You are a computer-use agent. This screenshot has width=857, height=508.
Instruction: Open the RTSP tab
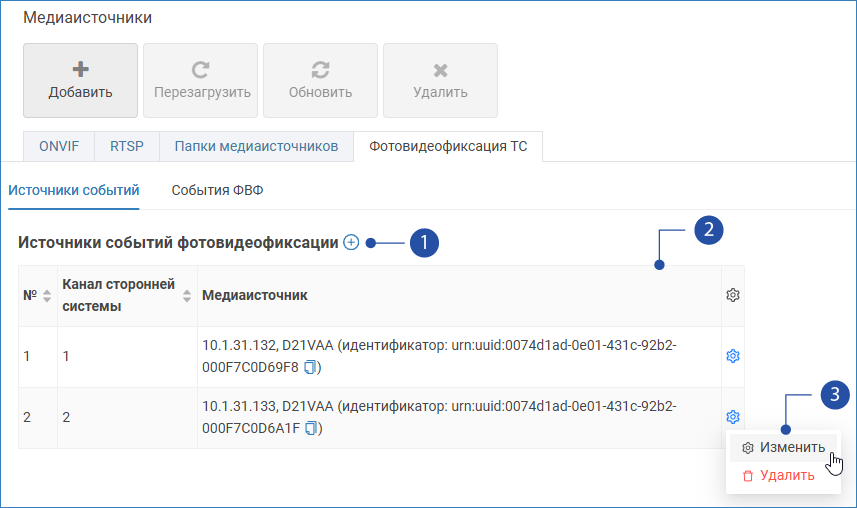point(127,146)
